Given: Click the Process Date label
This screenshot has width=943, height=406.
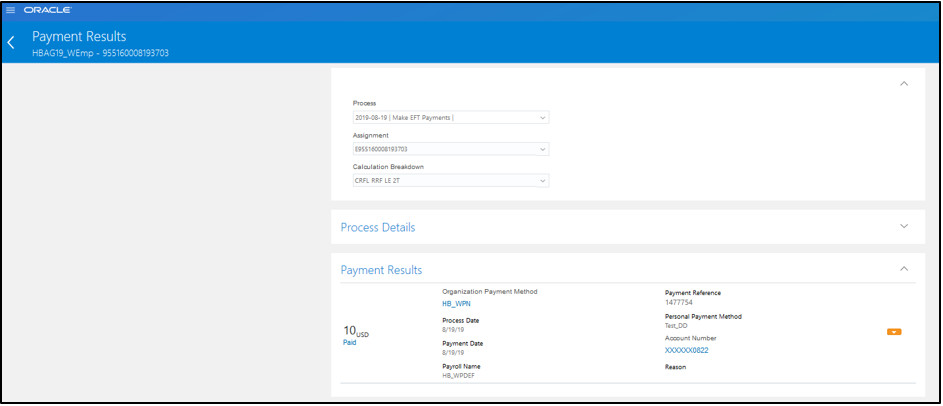Looking at the screenshot, I should pyautogui.click(x=461, y=321).
